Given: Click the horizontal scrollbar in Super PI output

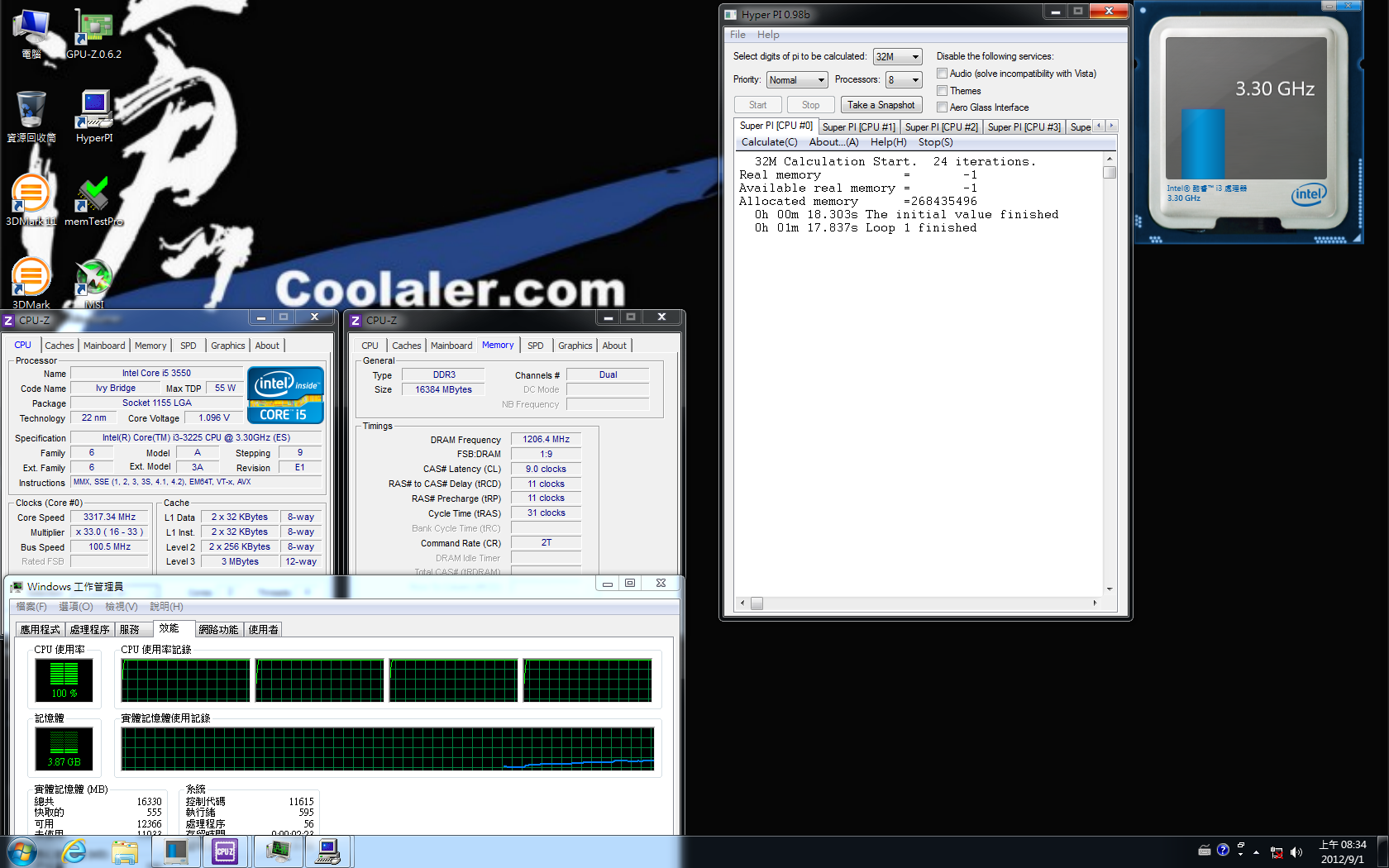Looking at the screenshot, I should click(x=918, y=603).
